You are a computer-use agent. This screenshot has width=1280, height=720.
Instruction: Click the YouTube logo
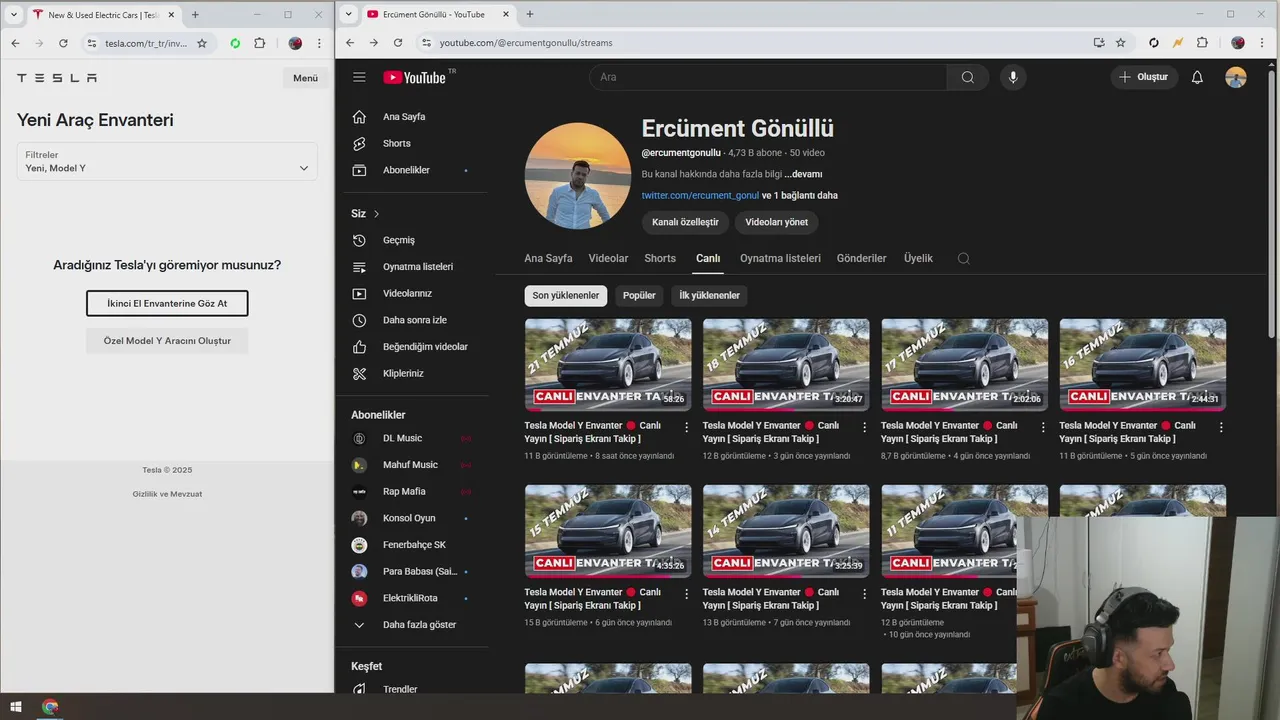pos(414,77)
